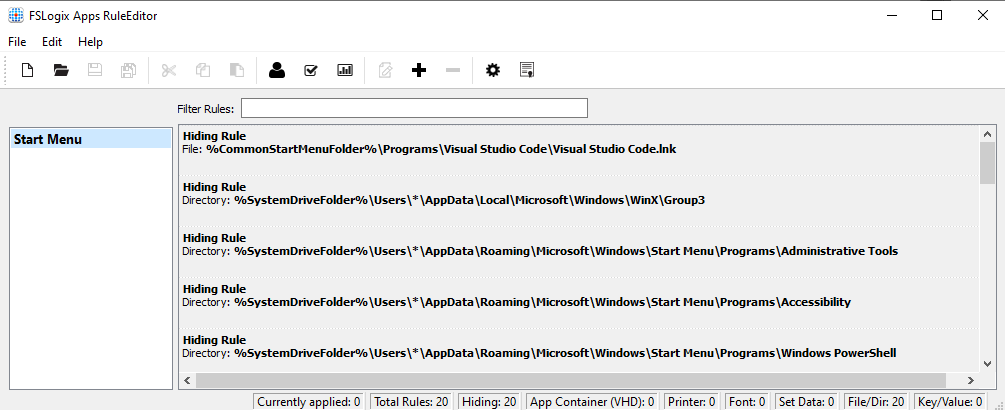Screen dimensions: 1005x410
Task: Click vertical scrollbar down arrow
Action: (988, 363)
